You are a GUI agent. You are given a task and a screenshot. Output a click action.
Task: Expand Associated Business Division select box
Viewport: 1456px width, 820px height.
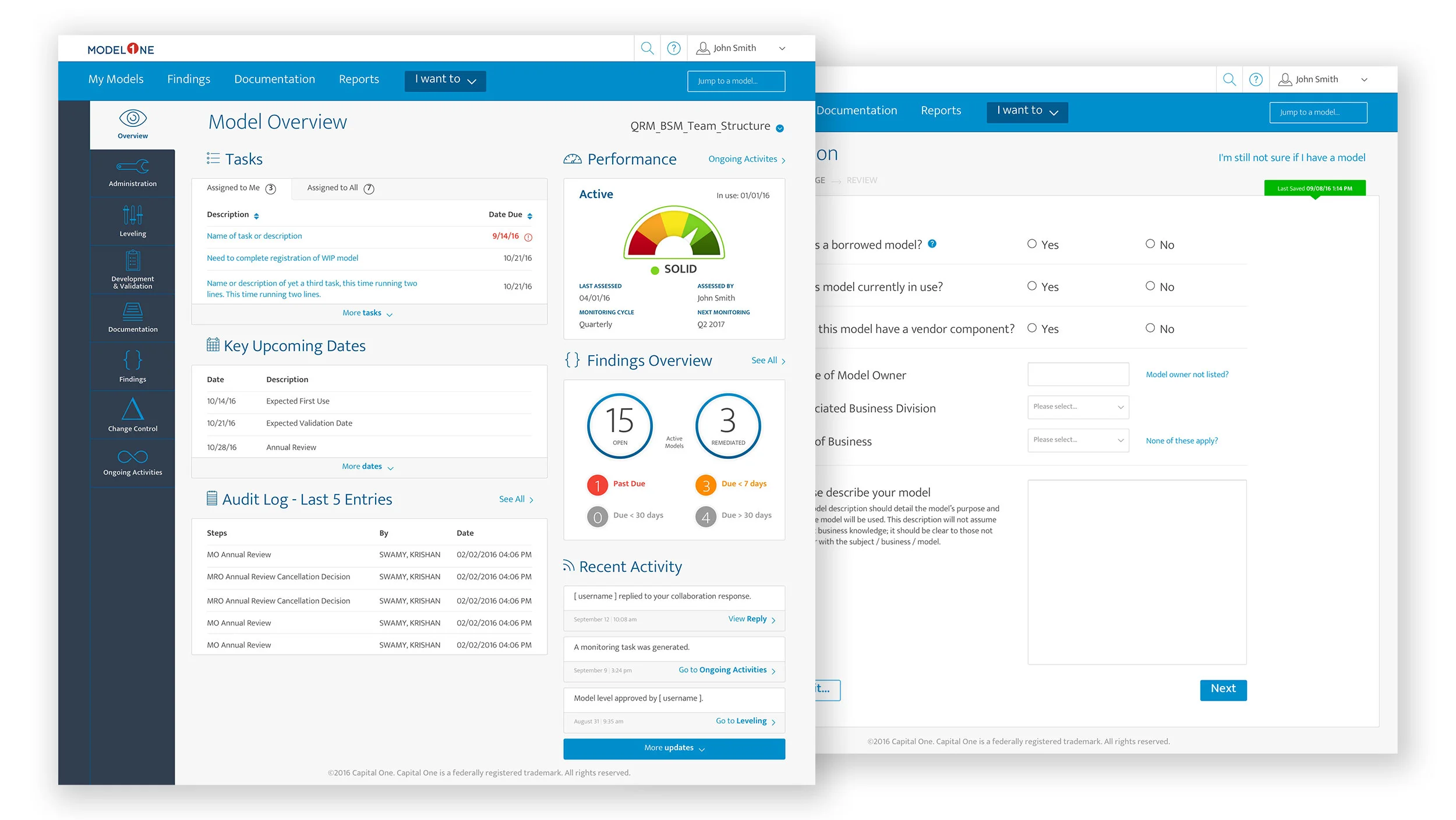pyautogui.click(x=1078, y=407)
